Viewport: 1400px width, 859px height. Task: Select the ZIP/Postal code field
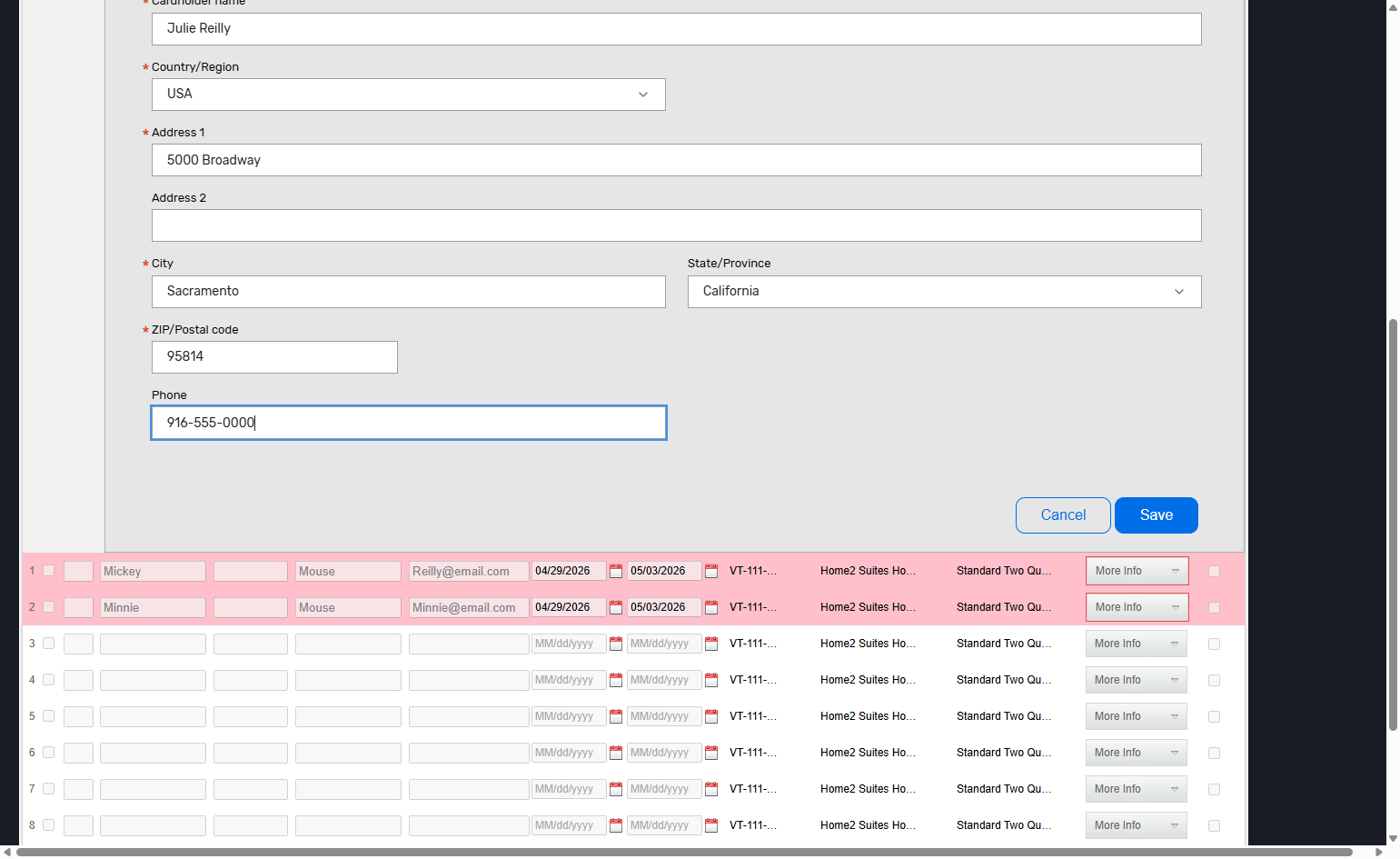click(274, 357)
